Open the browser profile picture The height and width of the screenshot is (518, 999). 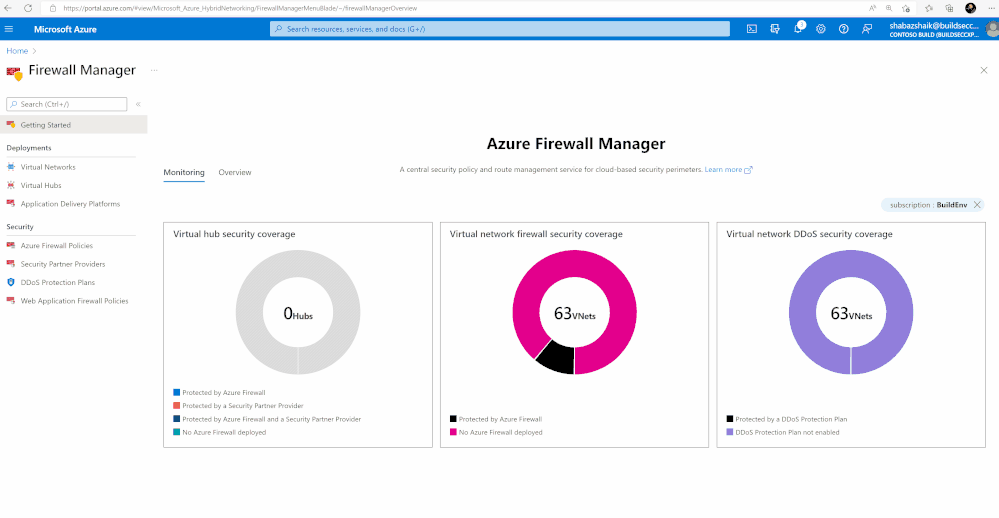pyautogui.click(x=970, y=8)
